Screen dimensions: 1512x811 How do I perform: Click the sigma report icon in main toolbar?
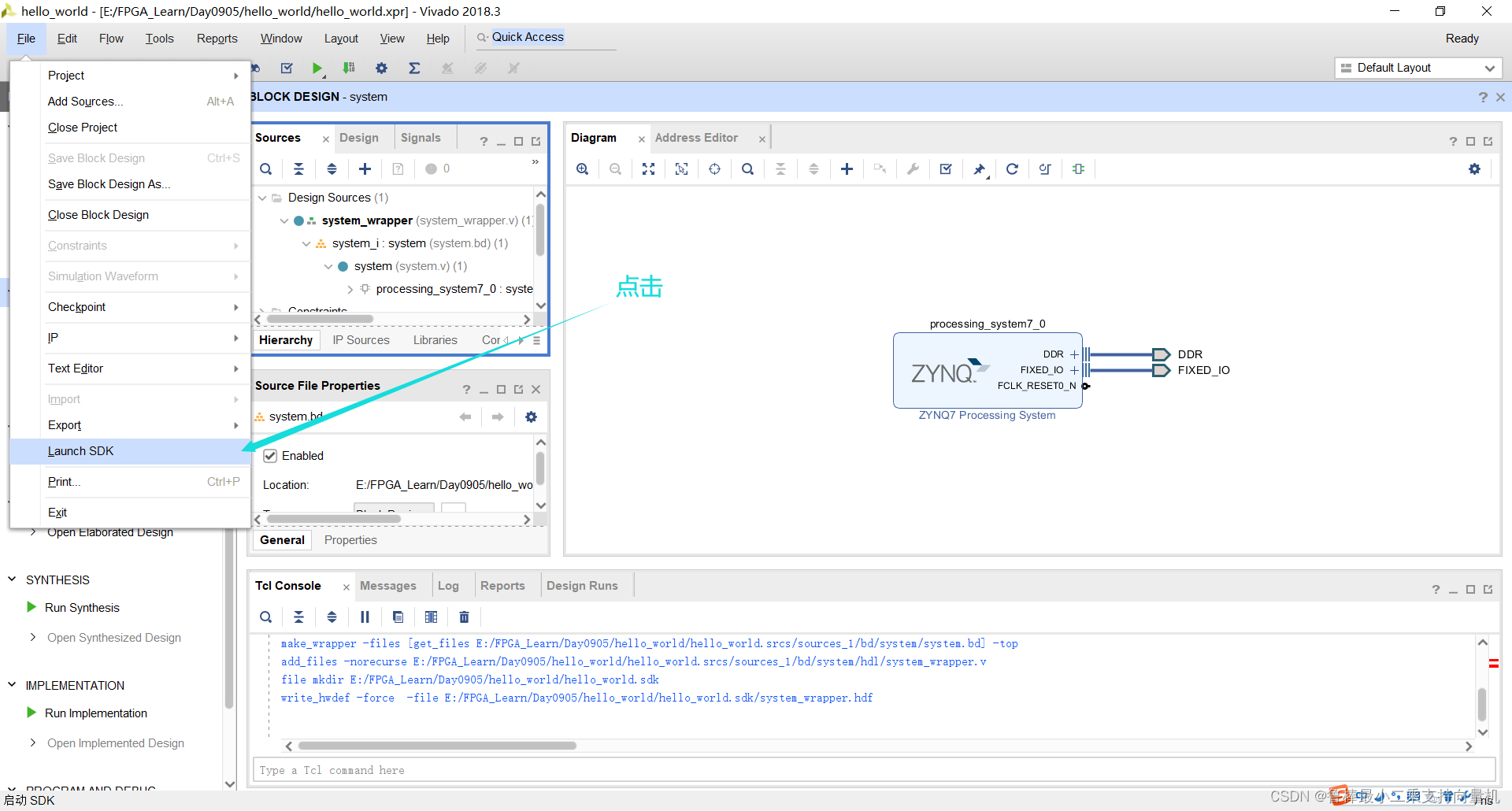(x=414, y=69)
